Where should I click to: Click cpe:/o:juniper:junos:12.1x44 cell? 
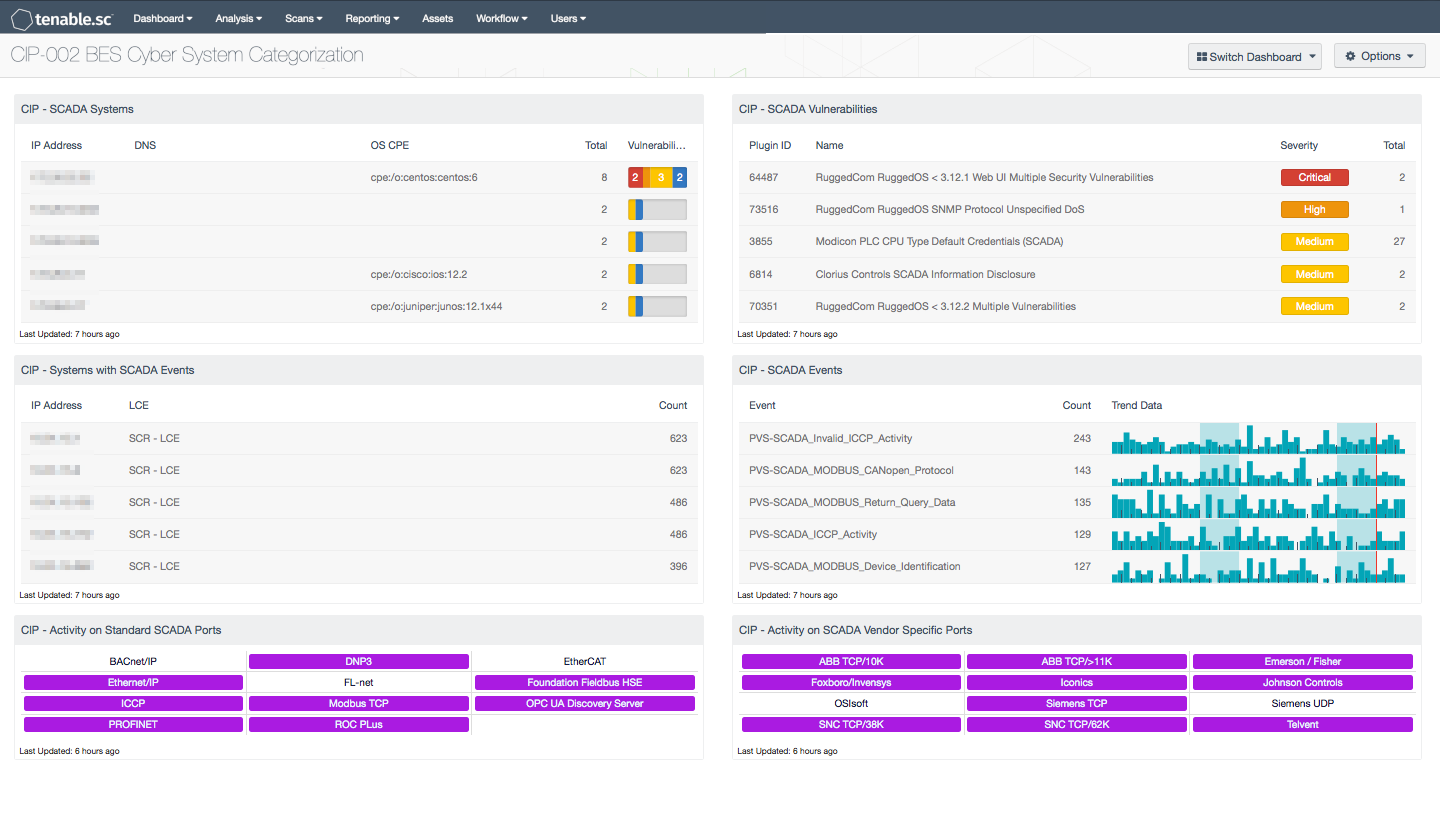pyautogui.click(x=436, y=306)
